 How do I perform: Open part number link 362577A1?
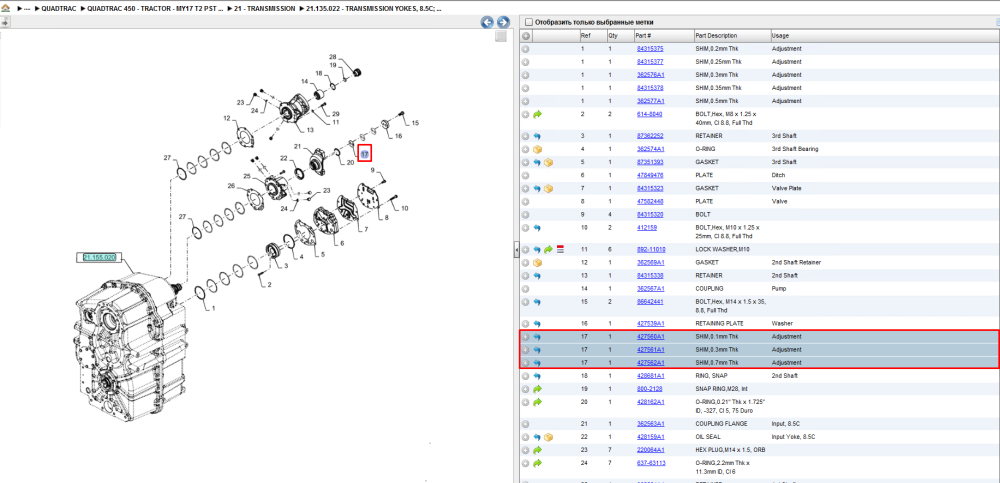(651, 101)
